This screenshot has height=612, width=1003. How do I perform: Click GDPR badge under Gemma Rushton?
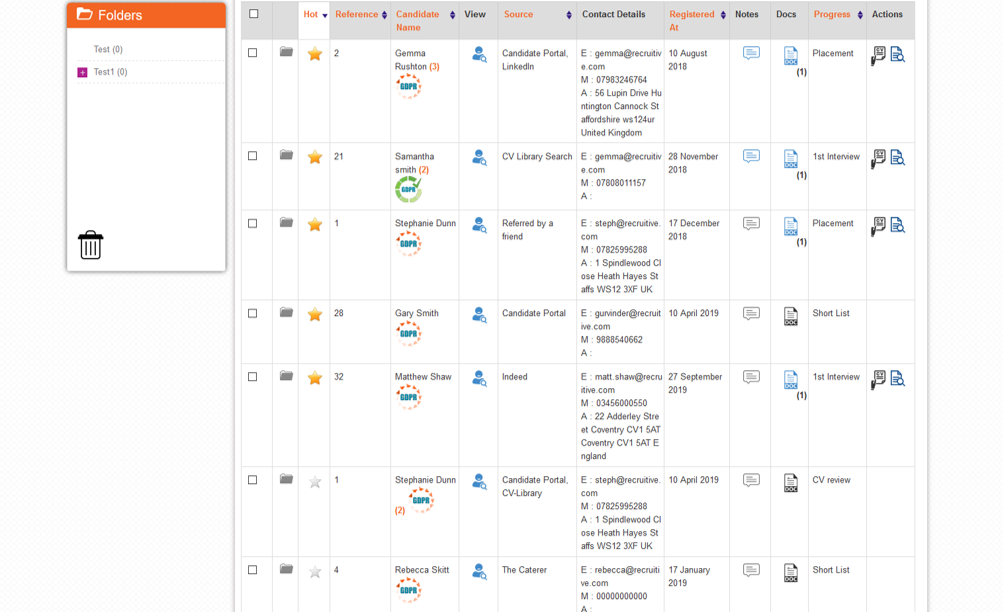coord(409,86)
